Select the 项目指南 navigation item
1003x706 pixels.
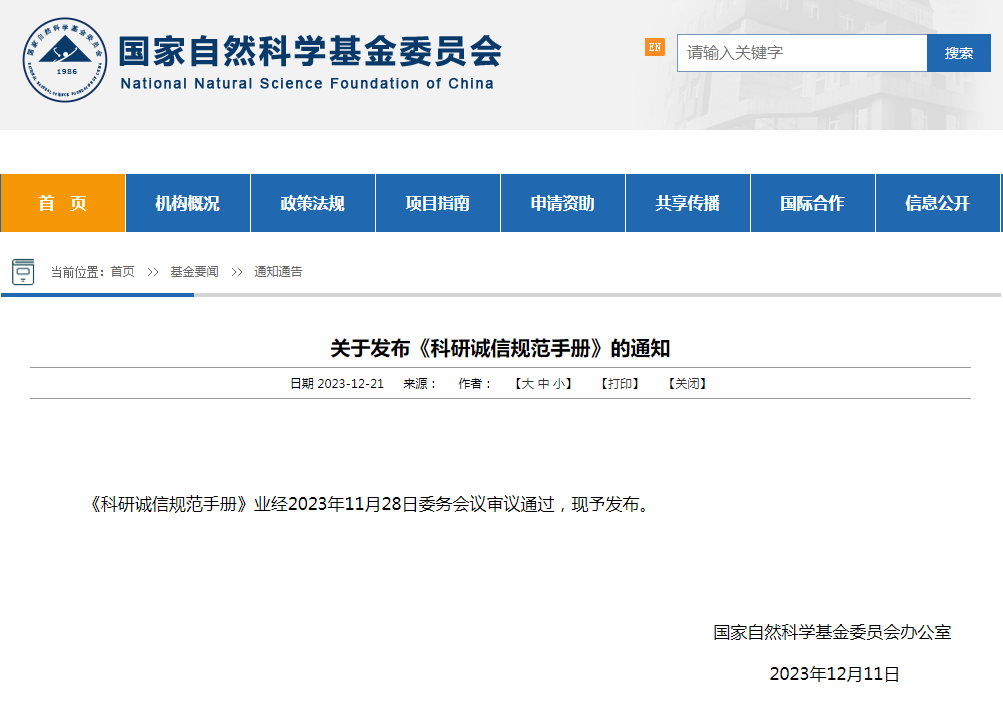[x=437, y=203]
